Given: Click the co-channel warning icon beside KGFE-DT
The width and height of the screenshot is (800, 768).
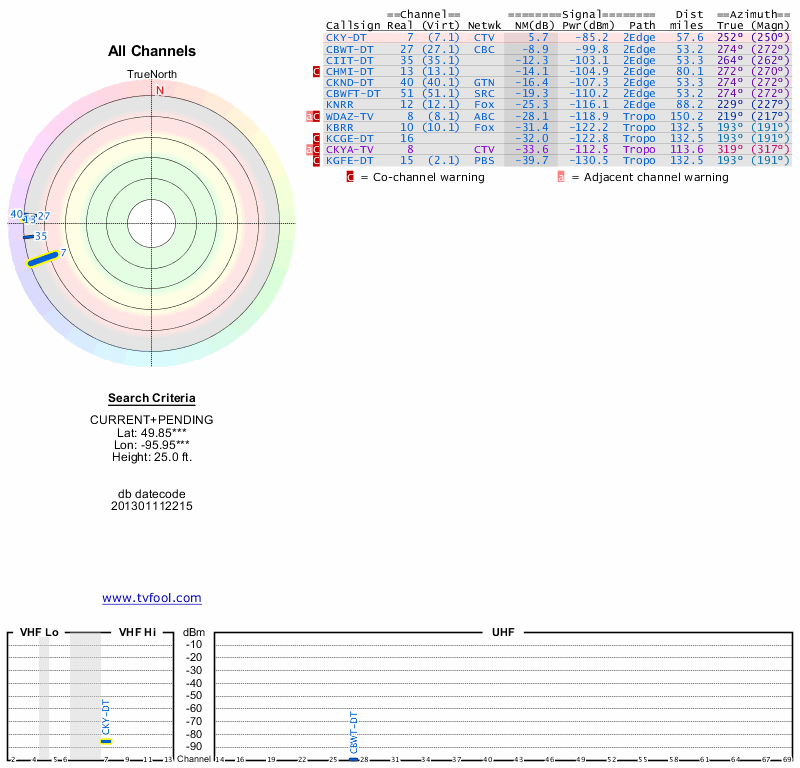Looking at the screenshot, I should tap(316, 160).
